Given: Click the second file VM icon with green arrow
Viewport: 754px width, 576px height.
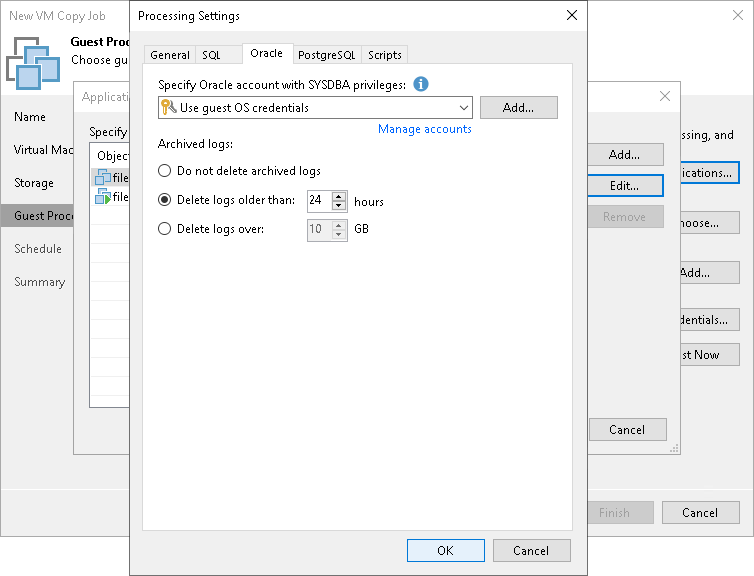Looking at the screenshot, I should pos(102,197).
